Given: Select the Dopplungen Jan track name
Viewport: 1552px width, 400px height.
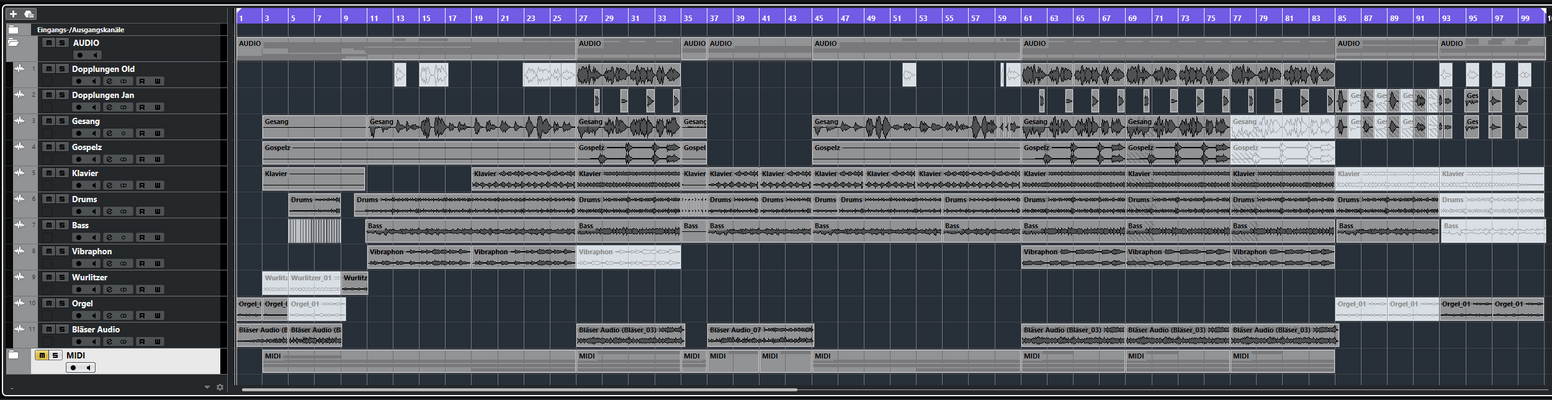Looking at the screenshot, I should pyautogui.click(x=103, y=95).
